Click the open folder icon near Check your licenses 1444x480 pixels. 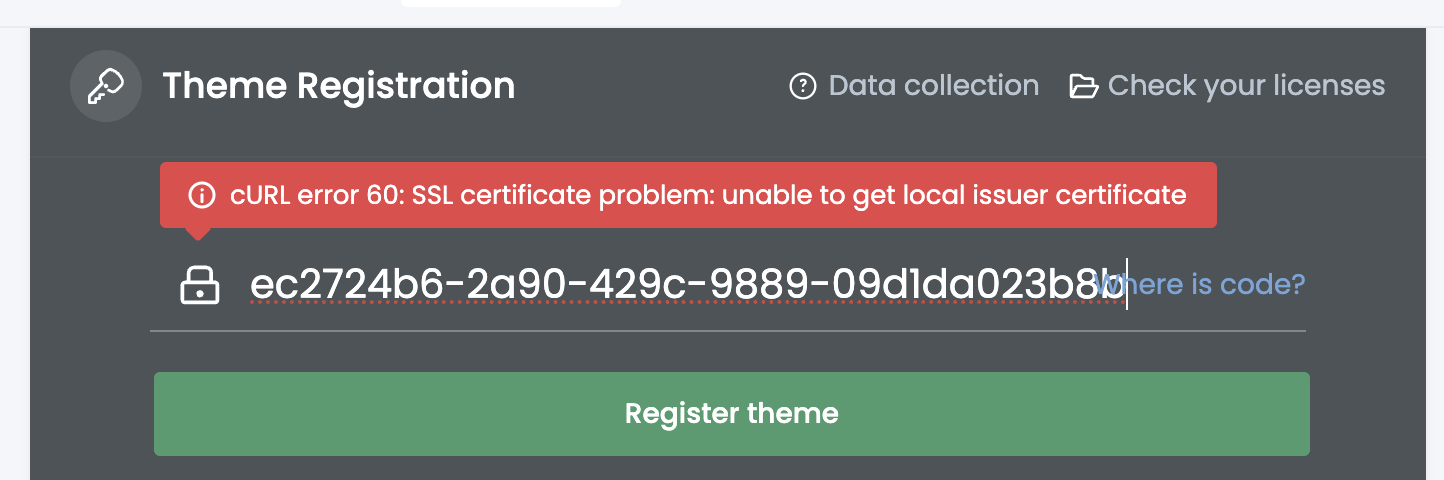[1083, 86]
